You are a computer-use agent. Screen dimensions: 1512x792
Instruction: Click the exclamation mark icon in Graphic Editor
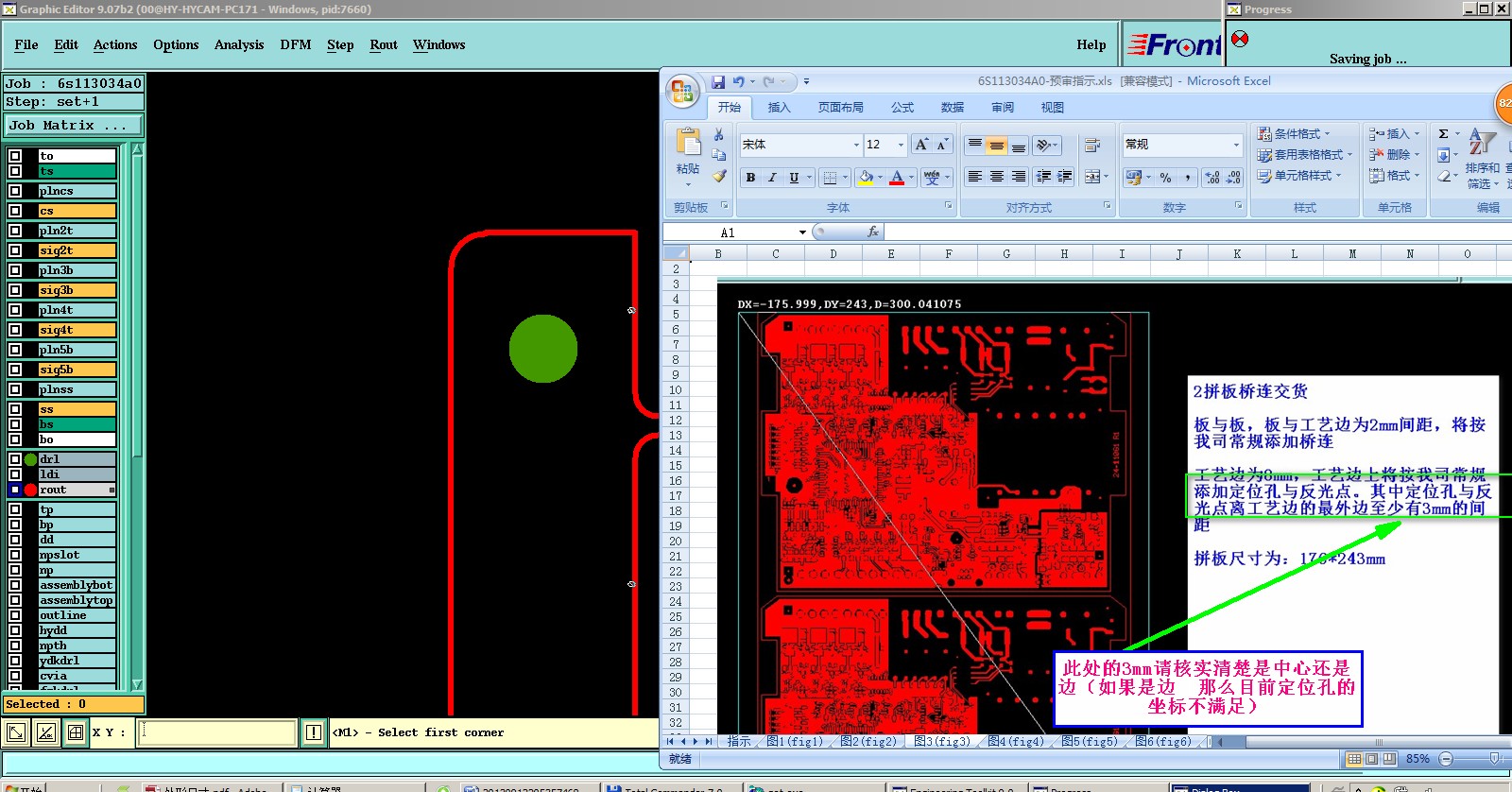point(314,732)
